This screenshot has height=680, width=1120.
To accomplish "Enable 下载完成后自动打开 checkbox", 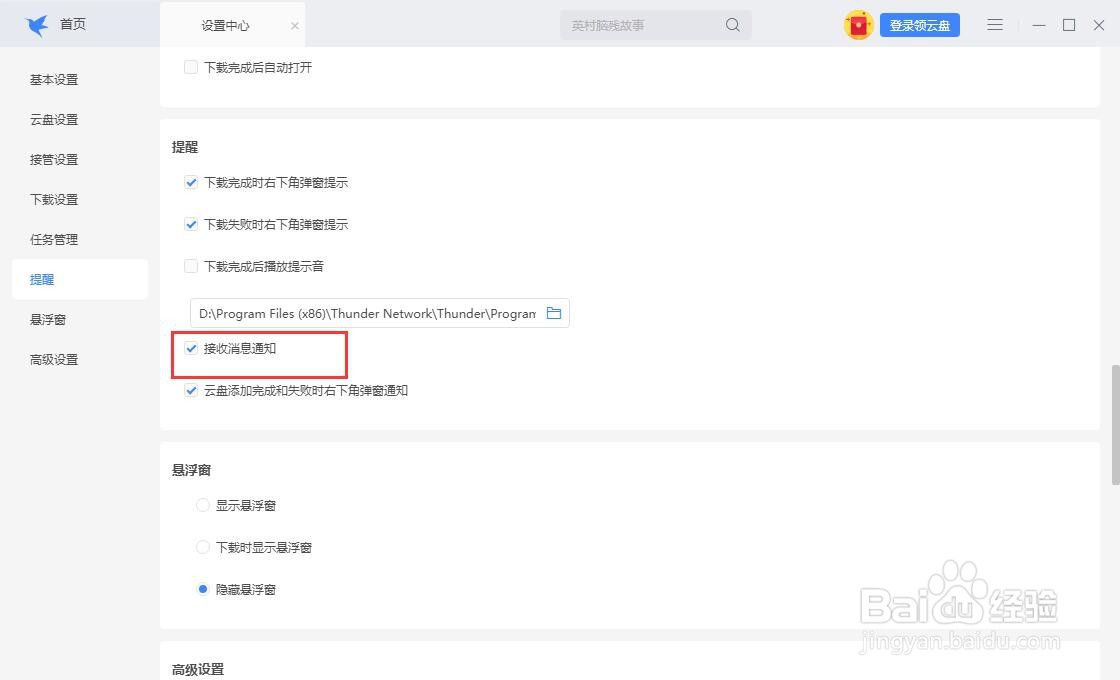I will [191, 67].
